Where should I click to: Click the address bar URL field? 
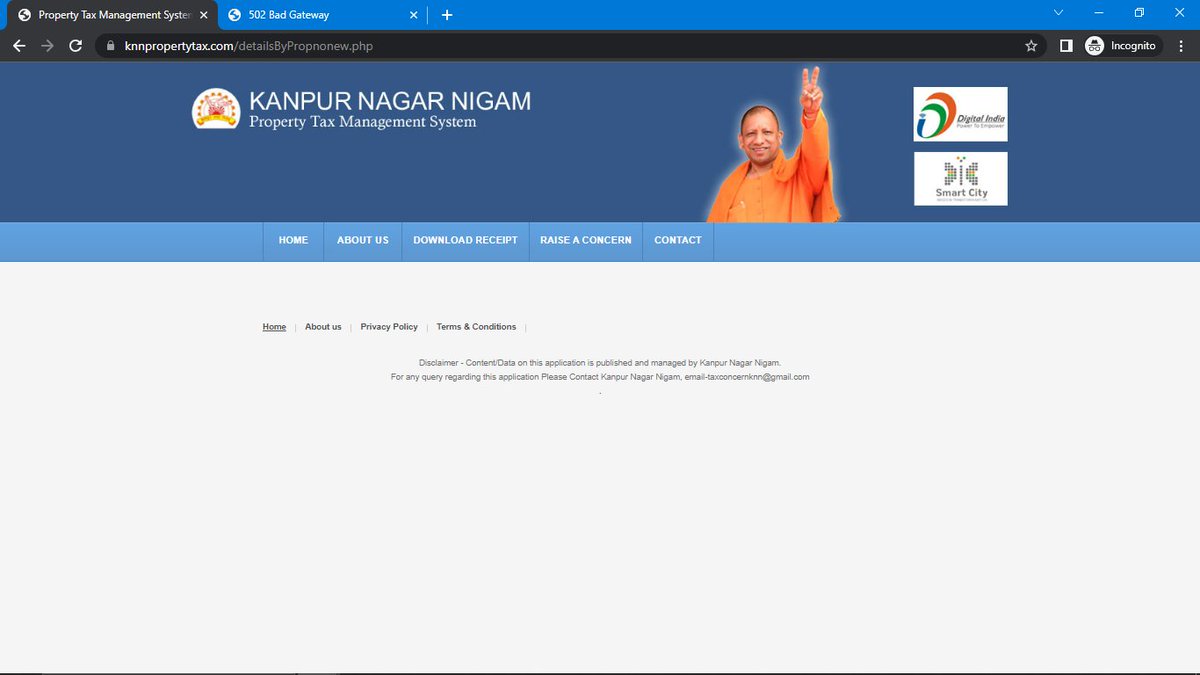coord(570,46)
